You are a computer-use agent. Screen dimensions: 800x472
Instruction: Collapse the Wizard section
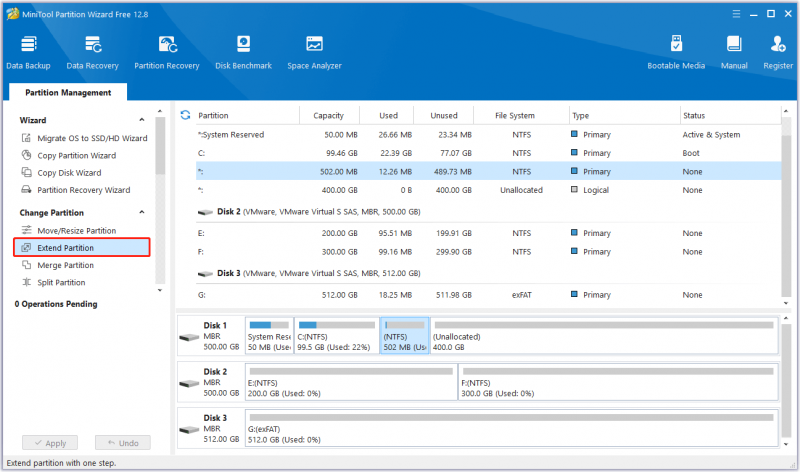click(142, 120)
